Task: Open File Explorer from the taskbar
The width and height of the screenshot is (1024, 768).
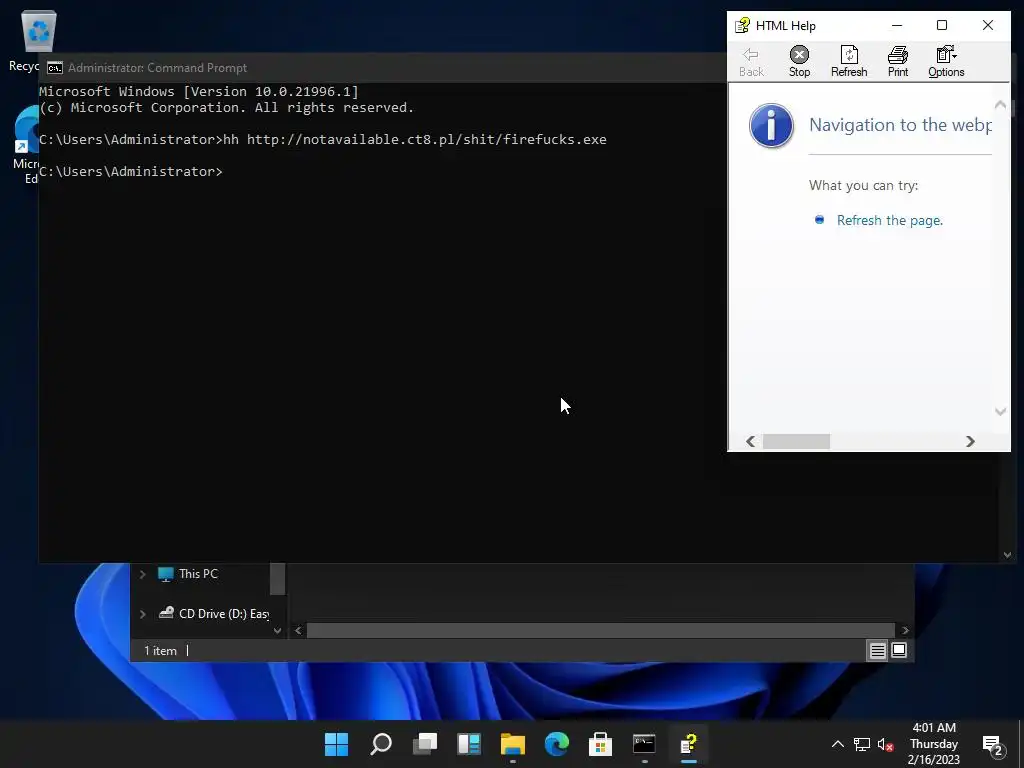Action: click(513, 744)
